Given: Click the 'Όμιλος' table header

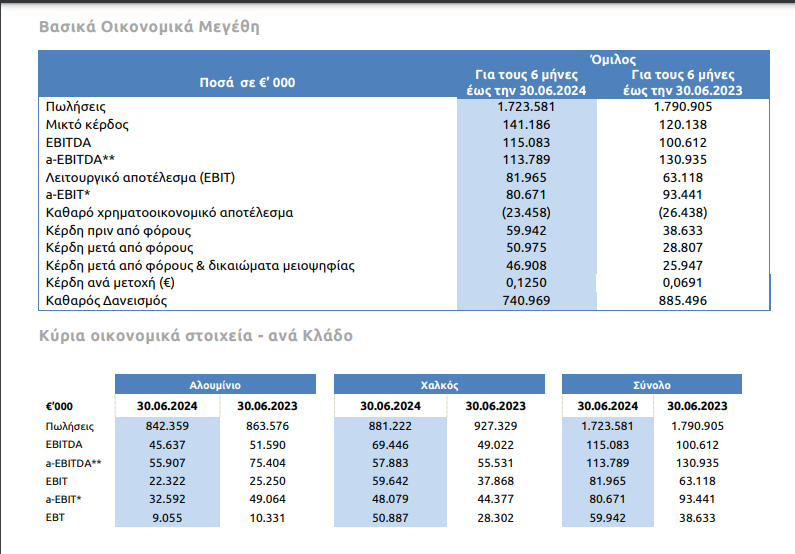Looking at the screenshot, I should 613,60.
